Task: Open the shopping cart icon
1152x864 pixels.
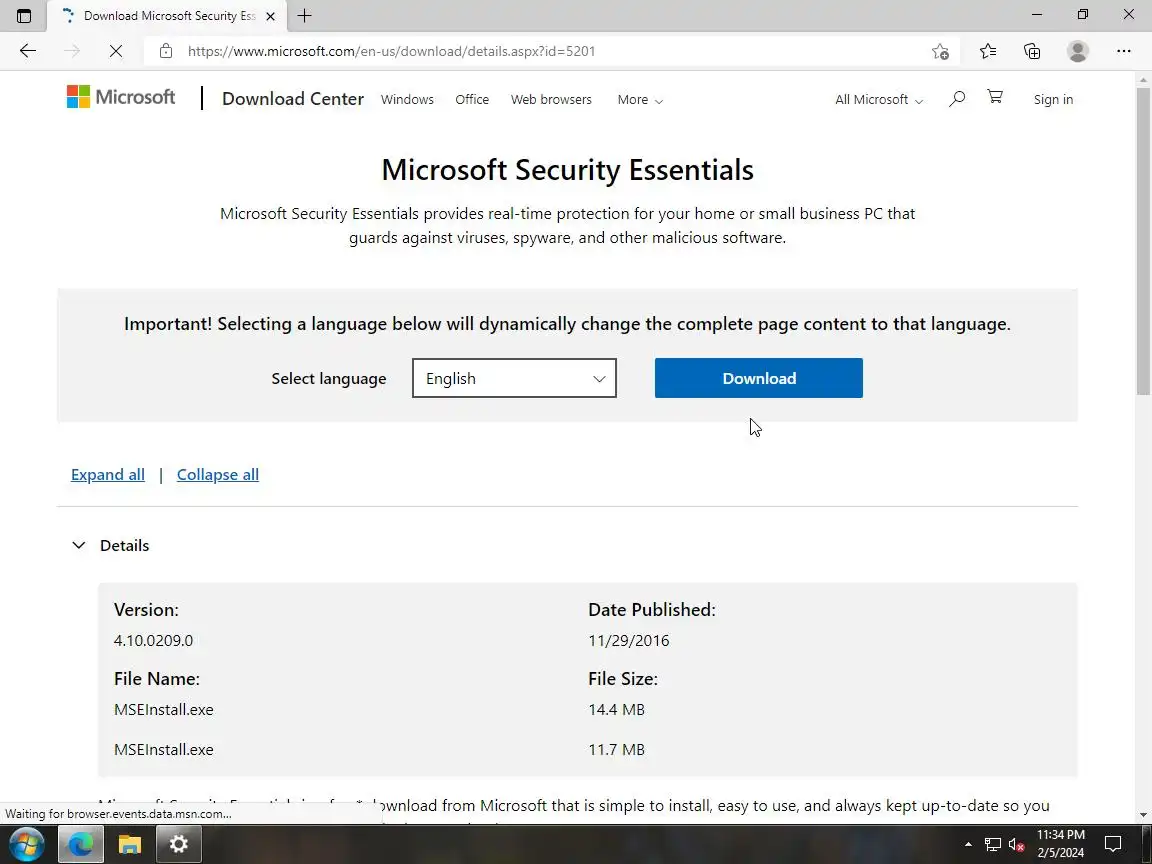Action: (x=994, y=97)
